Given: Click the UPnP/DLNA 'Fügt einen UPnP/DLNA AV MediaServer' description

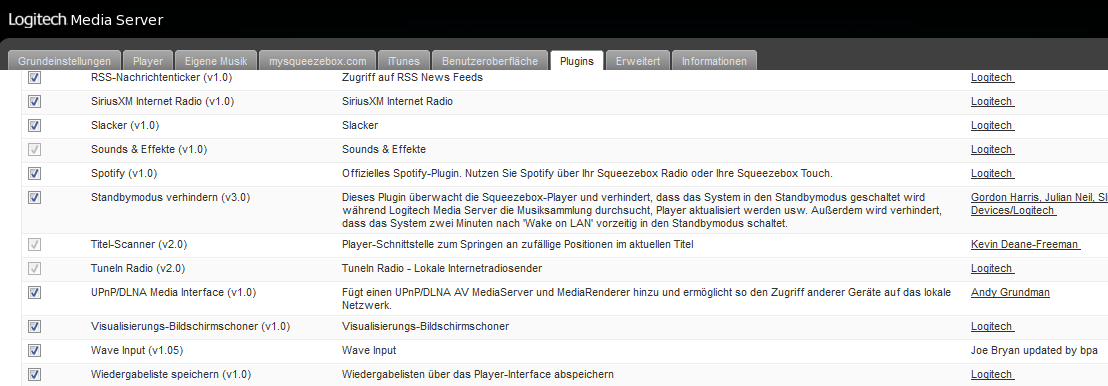Looking at the screenshot, I should coord(647,298).
